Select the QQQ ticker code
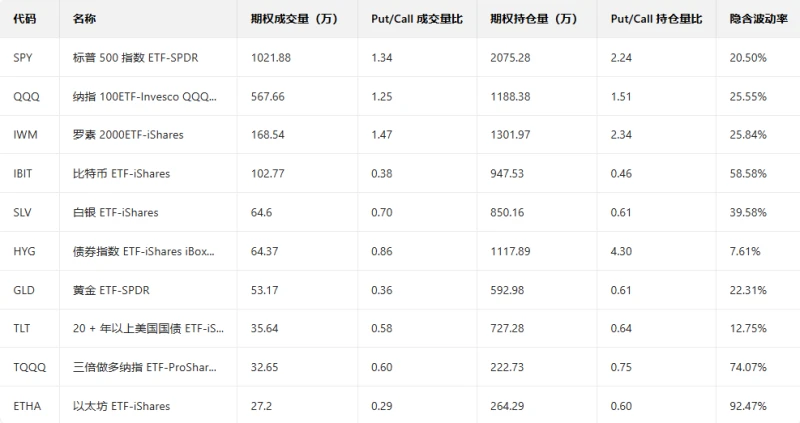The height and width of the screenshot is (423, 800). [x=26, y=96]
